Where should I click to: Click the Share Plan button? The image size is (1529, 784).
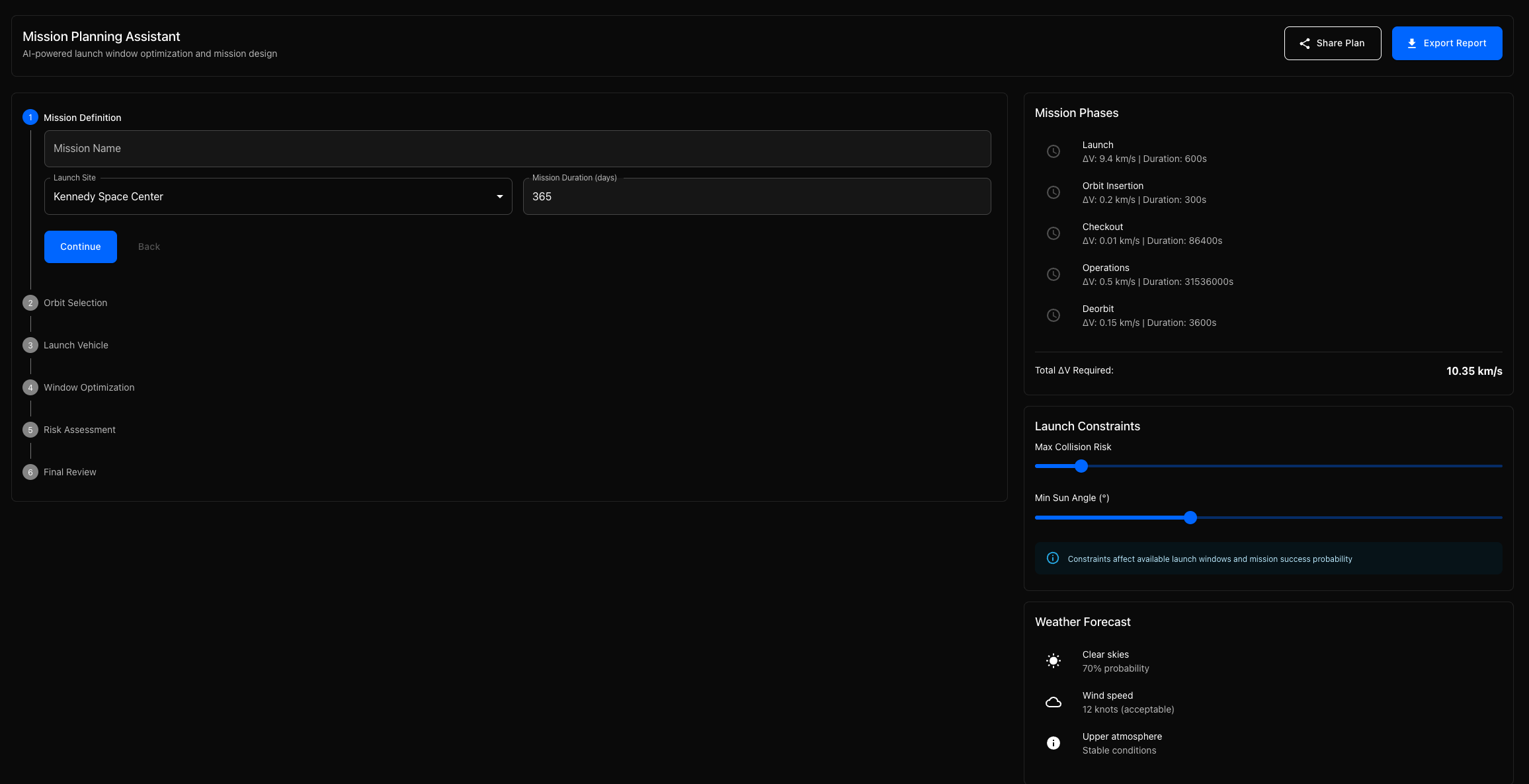[1332, 43]
